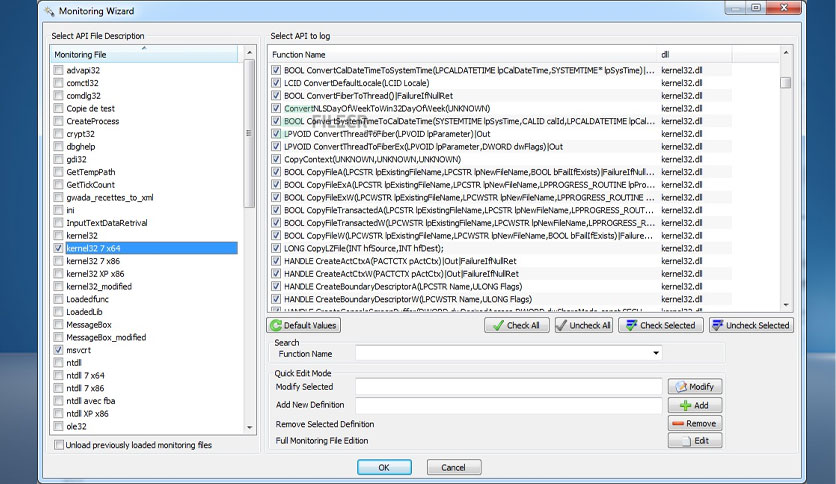Click the monitoring file list scroll-up arrow
Screen dimensions: 836x484
click(x=250, y=53)
